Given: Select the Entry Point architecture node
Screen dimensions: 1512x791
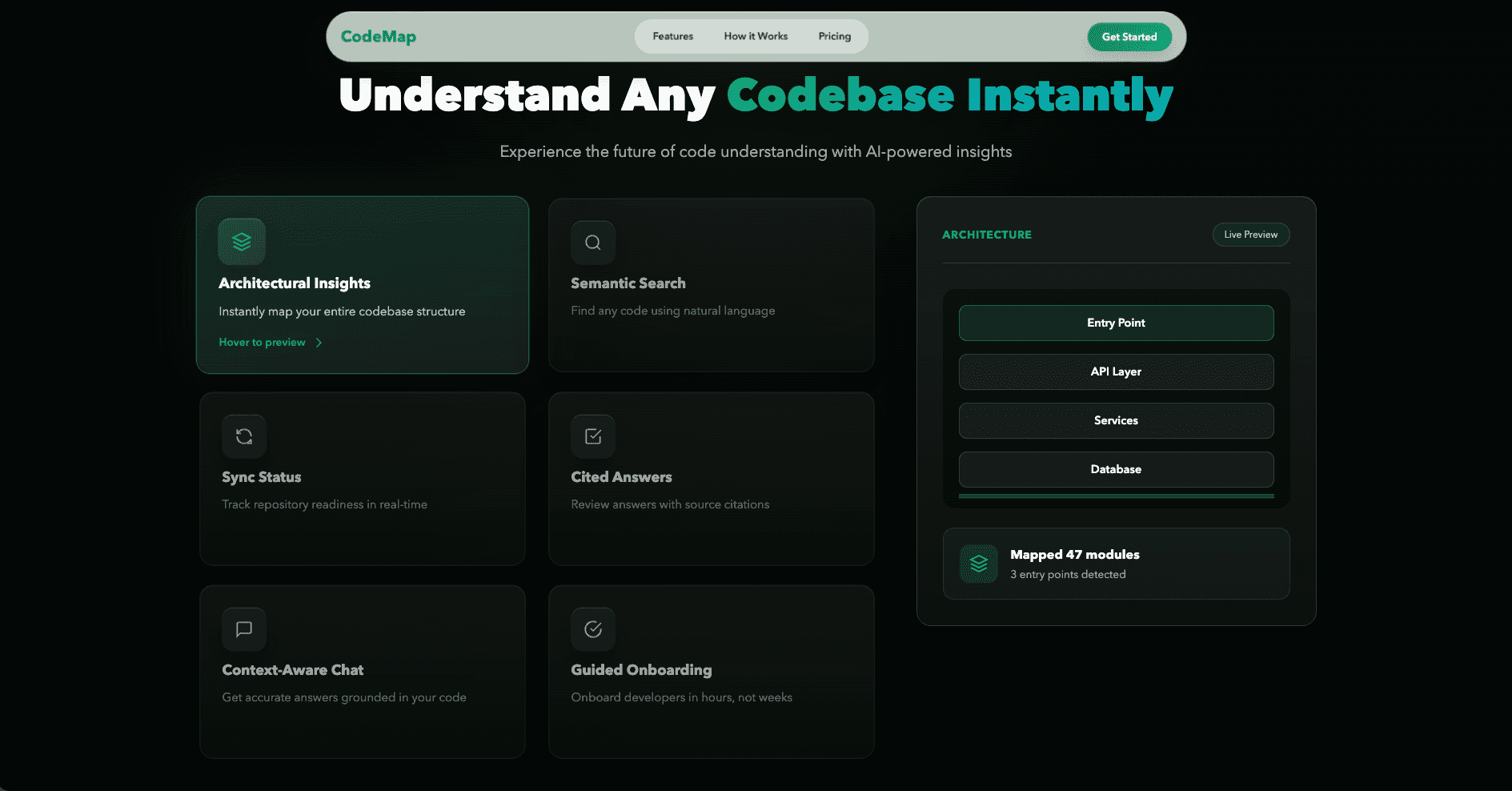Looking at the screenshot, I should [x=1116, y=323].
